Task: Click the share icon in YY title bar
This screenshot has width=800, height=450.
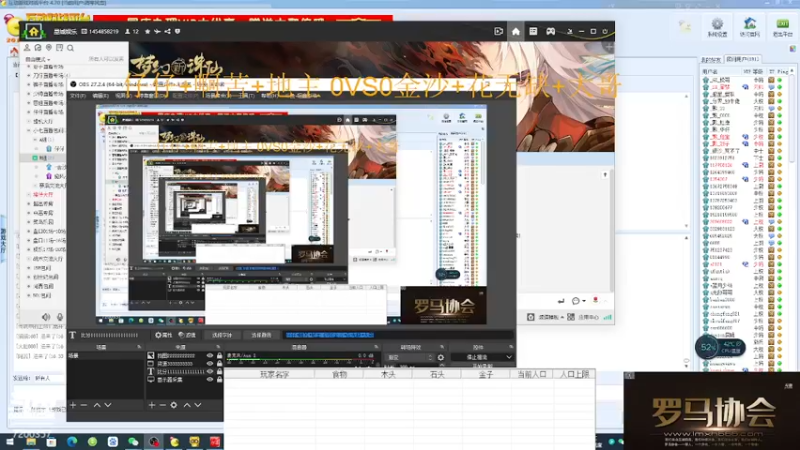Action: (167, 32)
